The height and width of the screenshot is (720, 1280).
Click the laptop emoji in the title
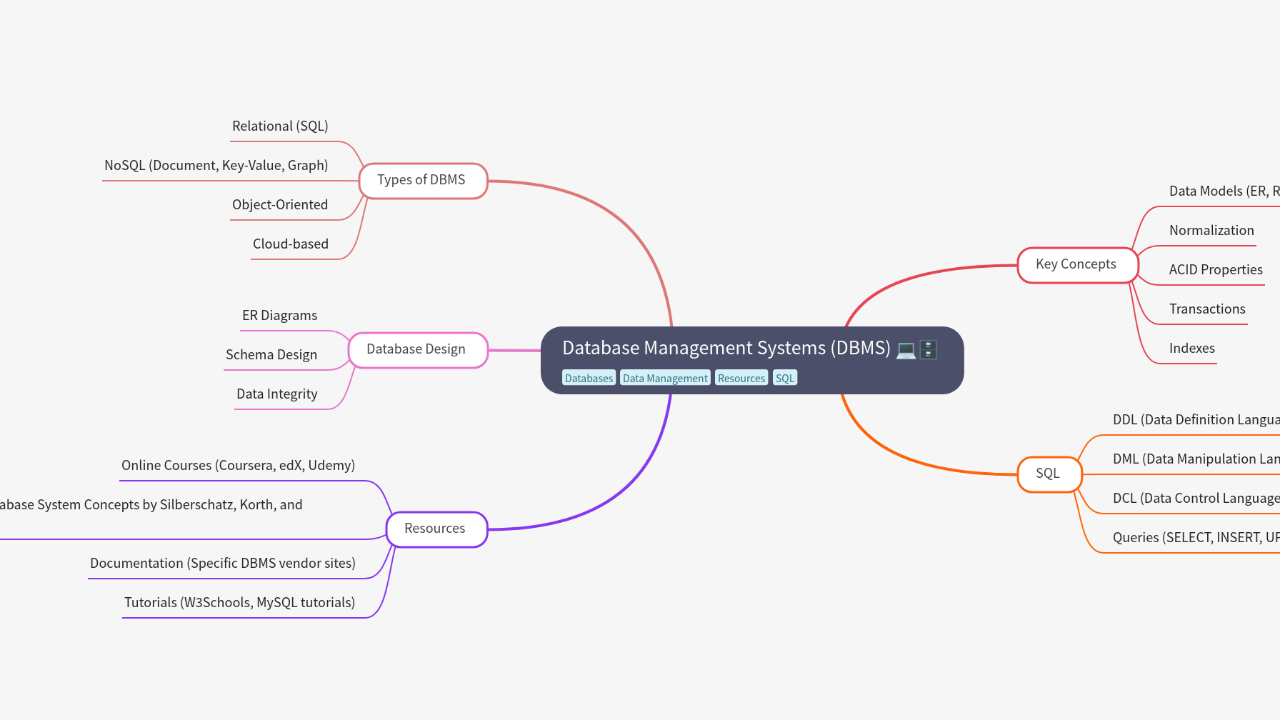point(906,349)
